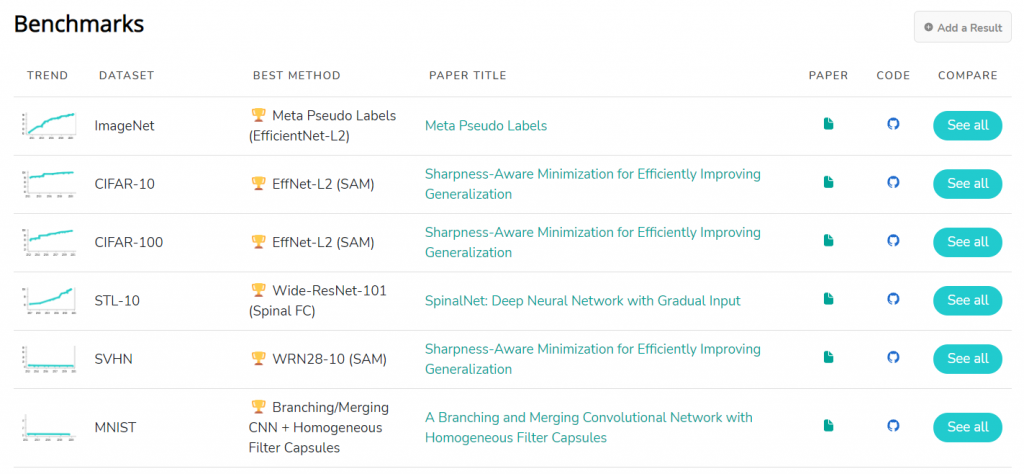Open the GitHub code icon for MNIST
The width and height of the screenshot is (1024, 474).
pyautogui.click(x=893, y=426)
